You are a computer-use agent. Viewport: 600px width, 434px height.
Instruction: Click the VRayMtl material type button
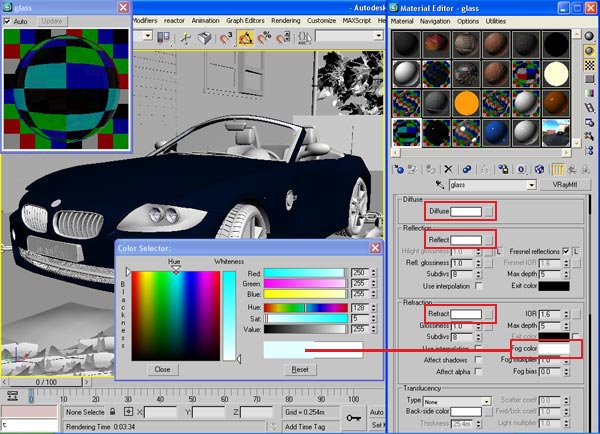click(x=566, y=185)
